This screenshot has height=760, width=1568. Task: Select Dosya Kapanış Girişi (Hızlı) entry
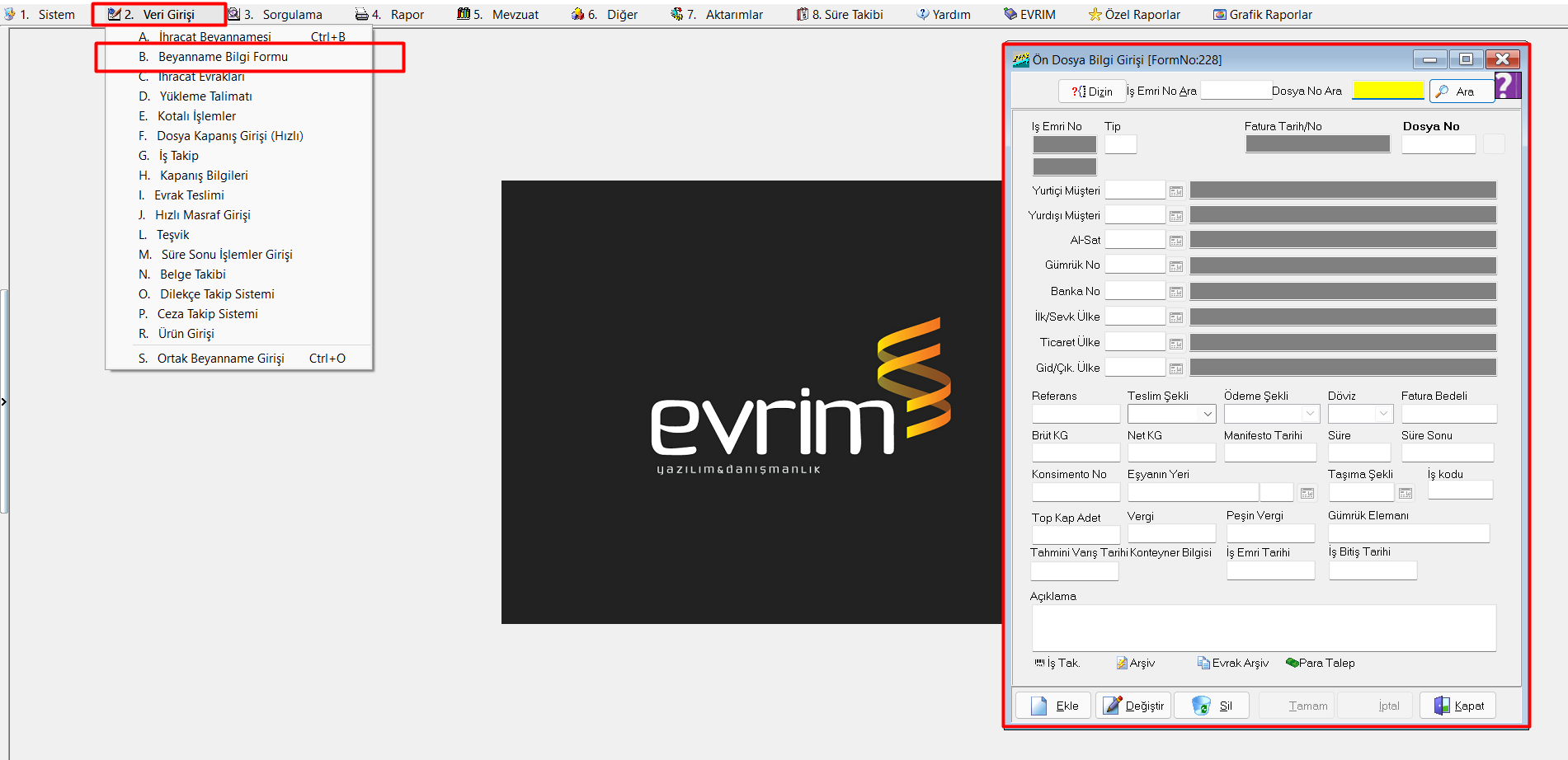(x=239, y=136)
